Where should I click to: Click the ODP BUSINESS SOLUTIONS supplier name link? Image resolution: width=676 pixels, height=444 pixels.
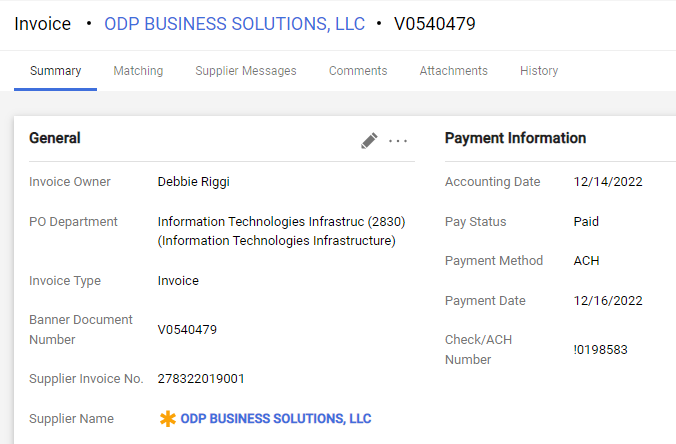pyautogui.click(x=276, y=419)
